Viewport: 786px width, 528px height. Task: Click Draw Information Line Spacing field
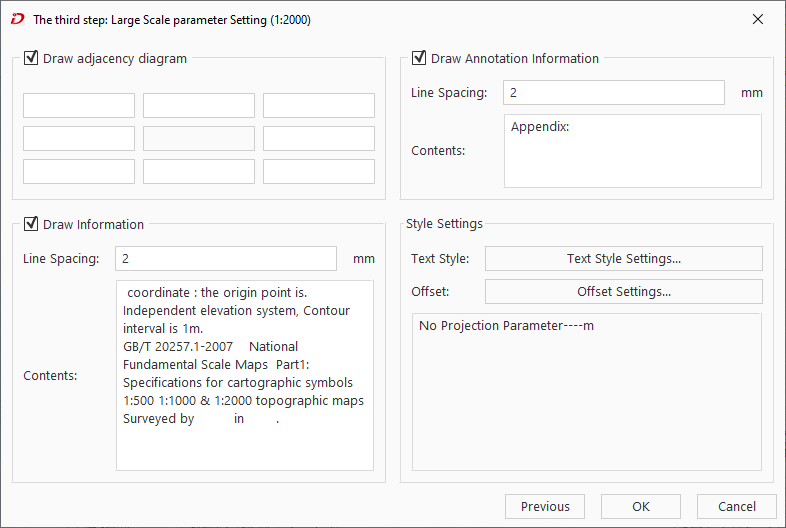coord(226,259)
